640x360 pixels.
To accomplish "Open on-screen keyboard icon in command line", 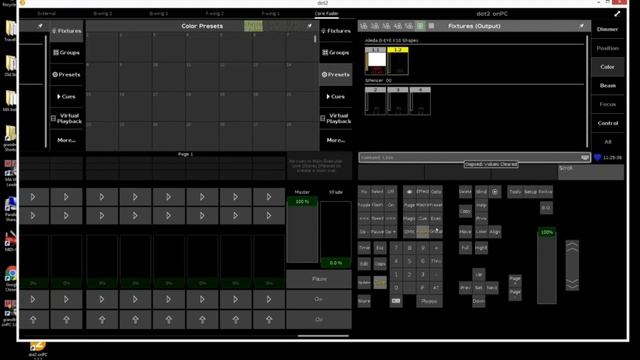I will pos(585,157).
